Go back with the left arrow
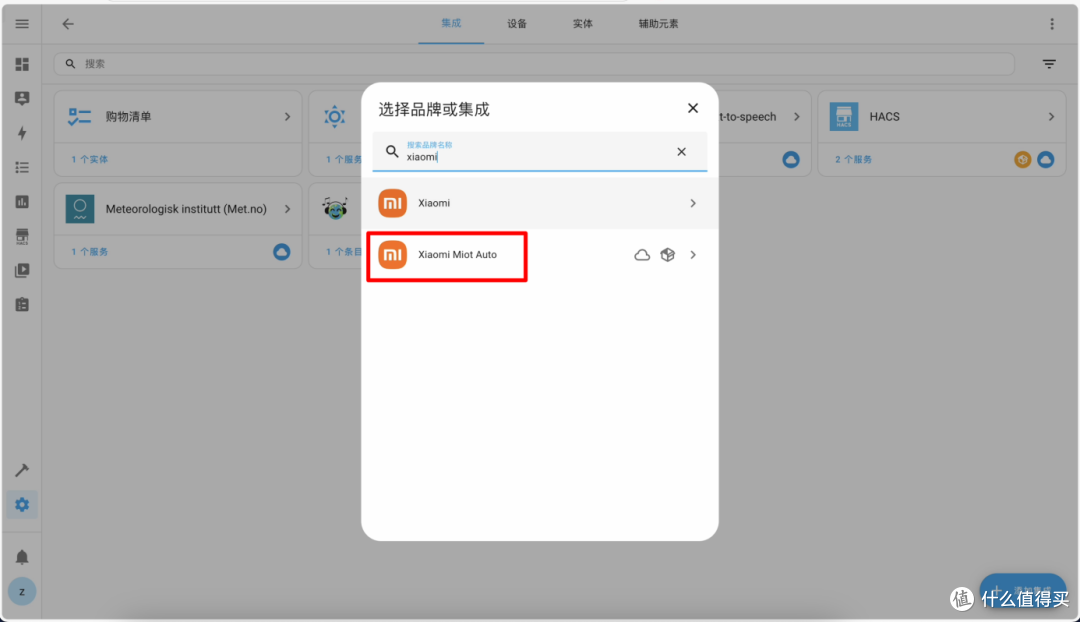 (x=68, y=24)
